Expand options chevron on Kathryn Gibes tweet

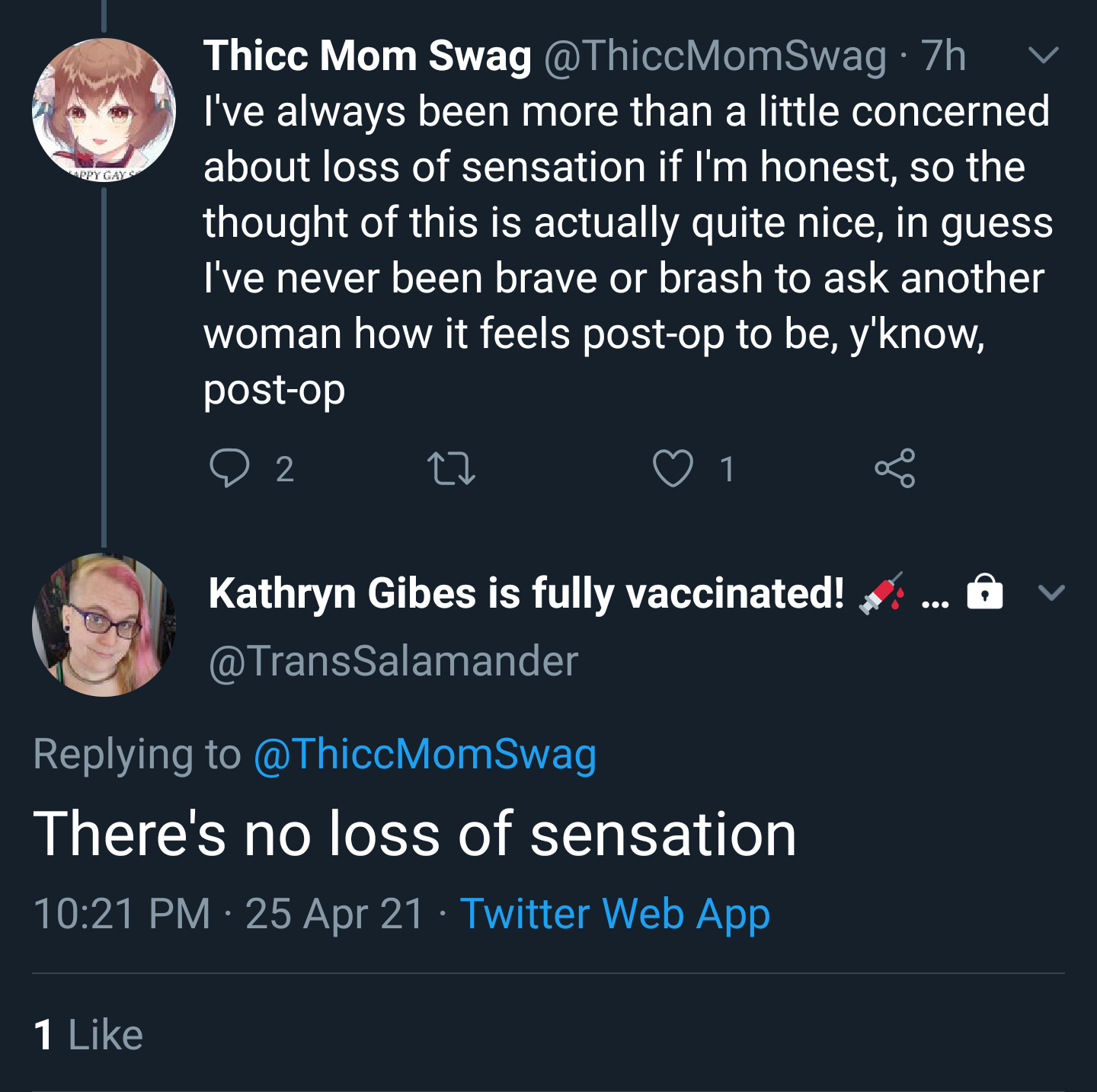[x=1052, y=592]
